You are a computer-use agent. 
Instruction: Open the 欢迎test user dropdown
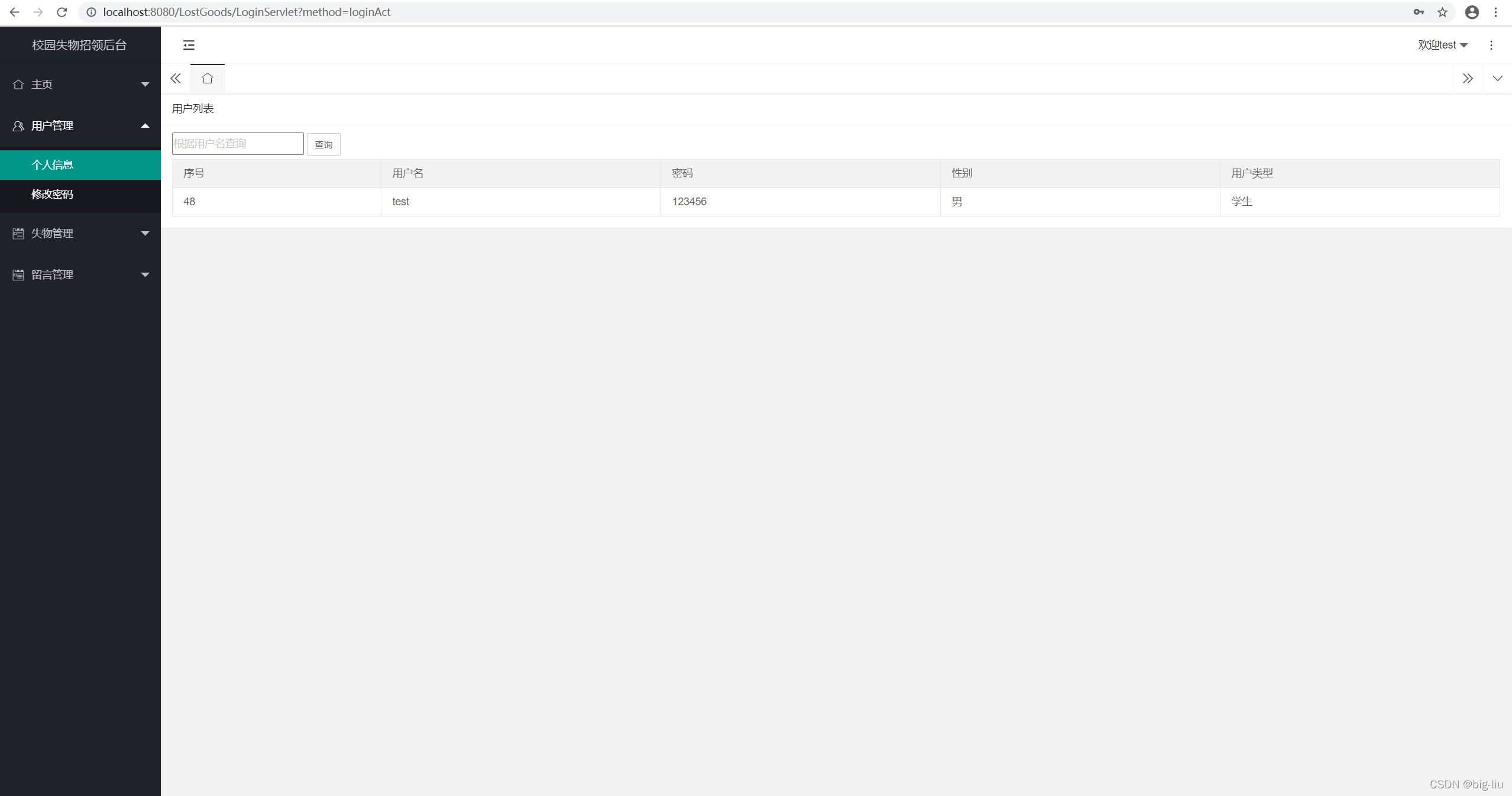pyautogui.click(x=1442, y=45)
